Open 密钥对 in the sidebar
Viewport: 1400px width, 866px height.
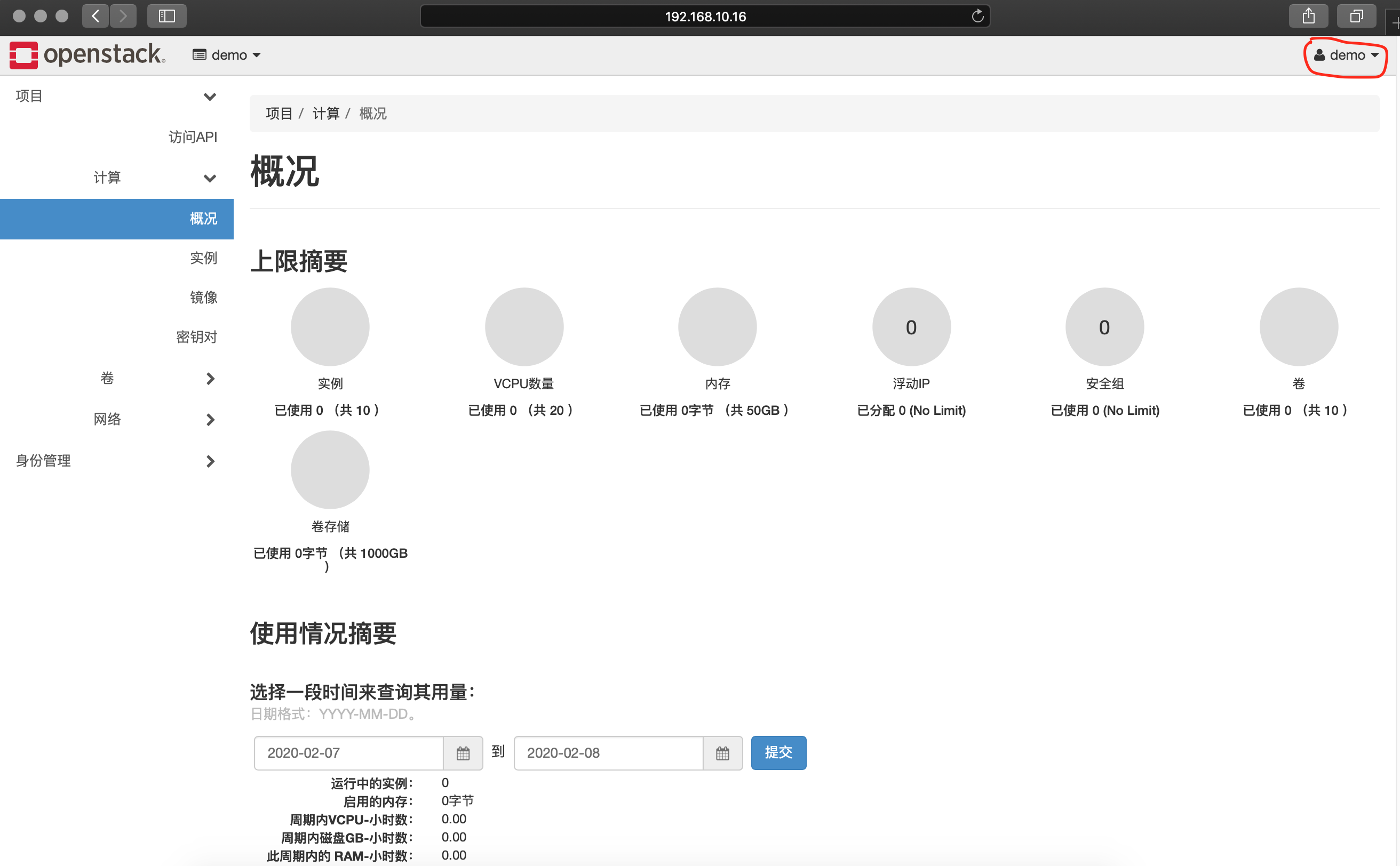(196, 337)
